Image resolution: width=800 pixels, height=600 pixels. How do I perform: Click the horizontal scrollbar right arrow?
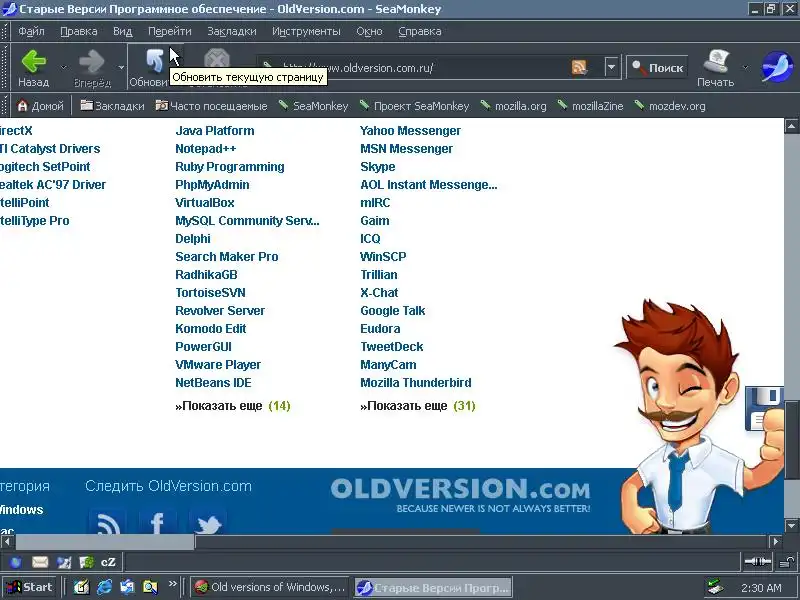tap(776, 542)
